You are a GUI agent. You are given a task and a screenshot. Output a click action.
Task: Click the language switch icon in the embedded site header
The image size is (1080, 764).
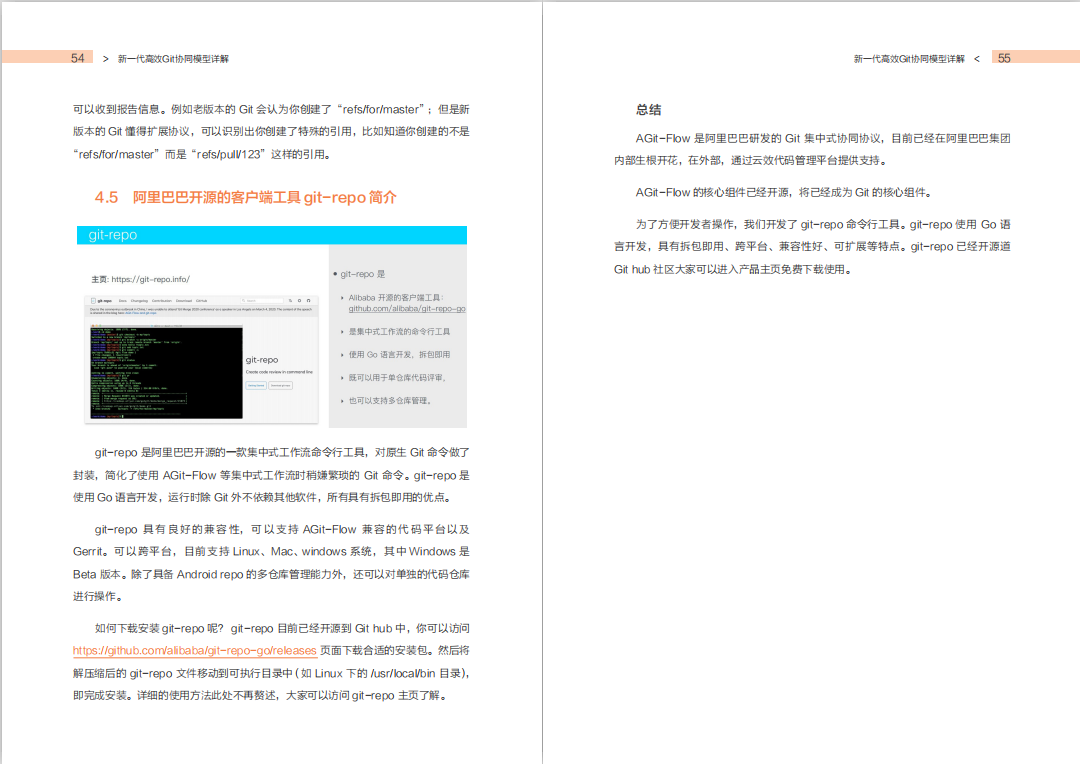tap(290, 300)
